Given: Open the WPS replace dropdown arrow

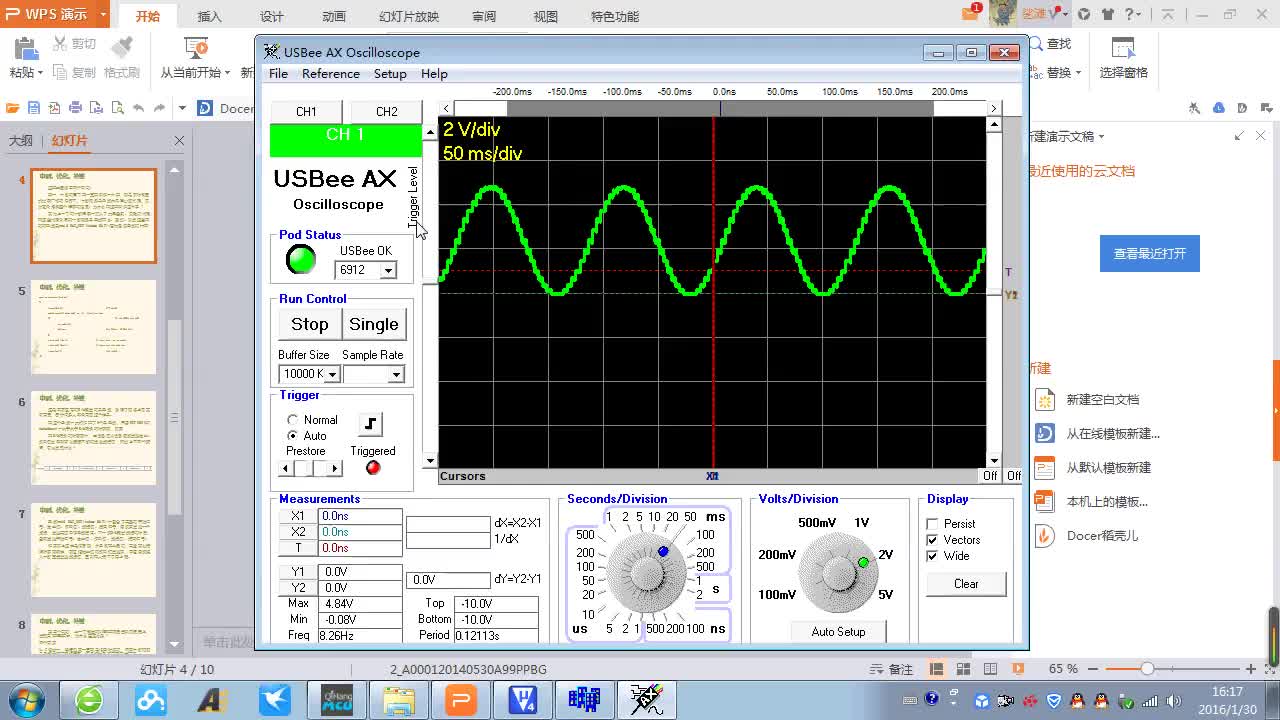Looking at the screenshot, I should [x=1079, y=73].
